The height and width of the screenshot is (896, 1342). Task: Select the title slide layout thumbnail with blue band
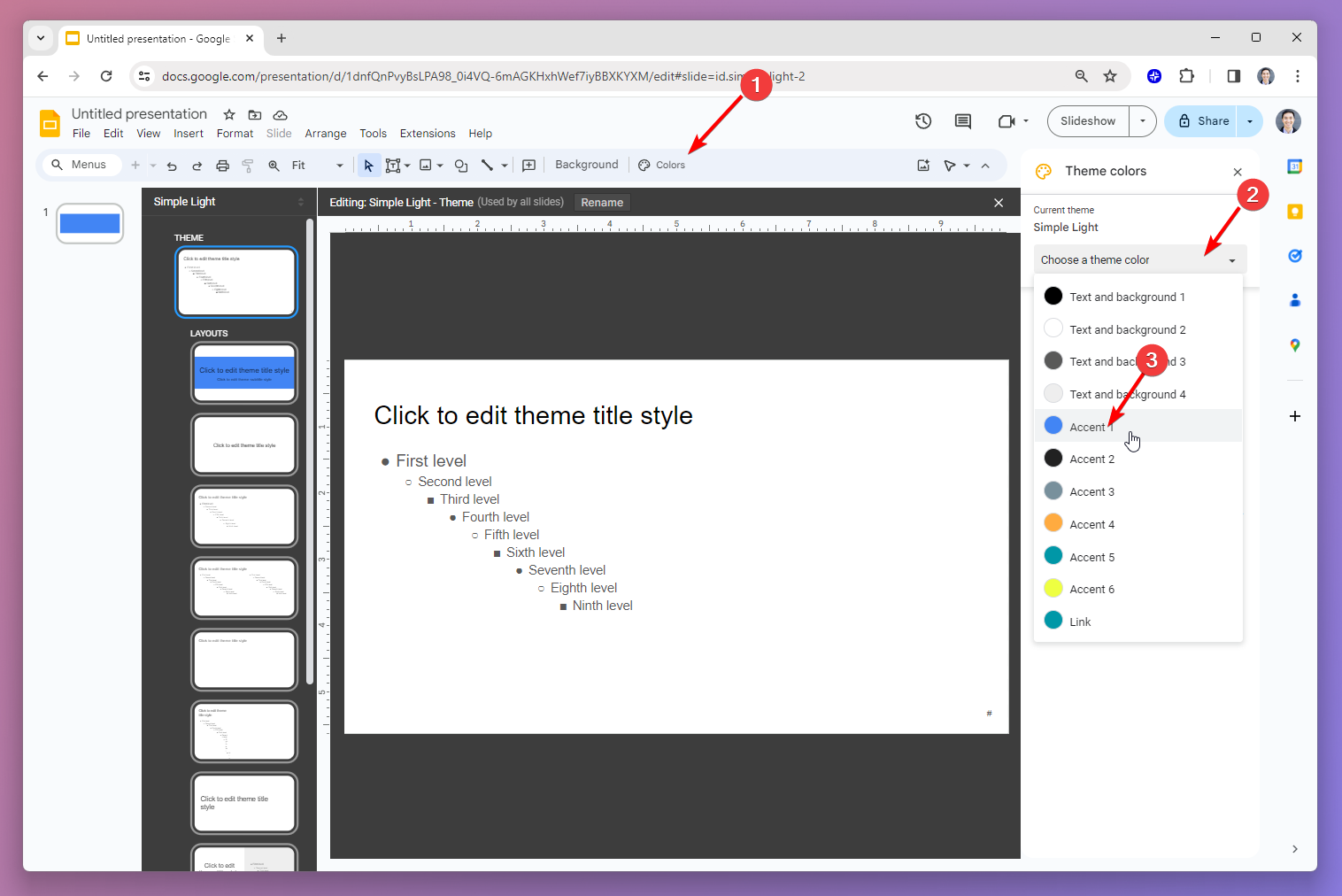click(244, 373)
